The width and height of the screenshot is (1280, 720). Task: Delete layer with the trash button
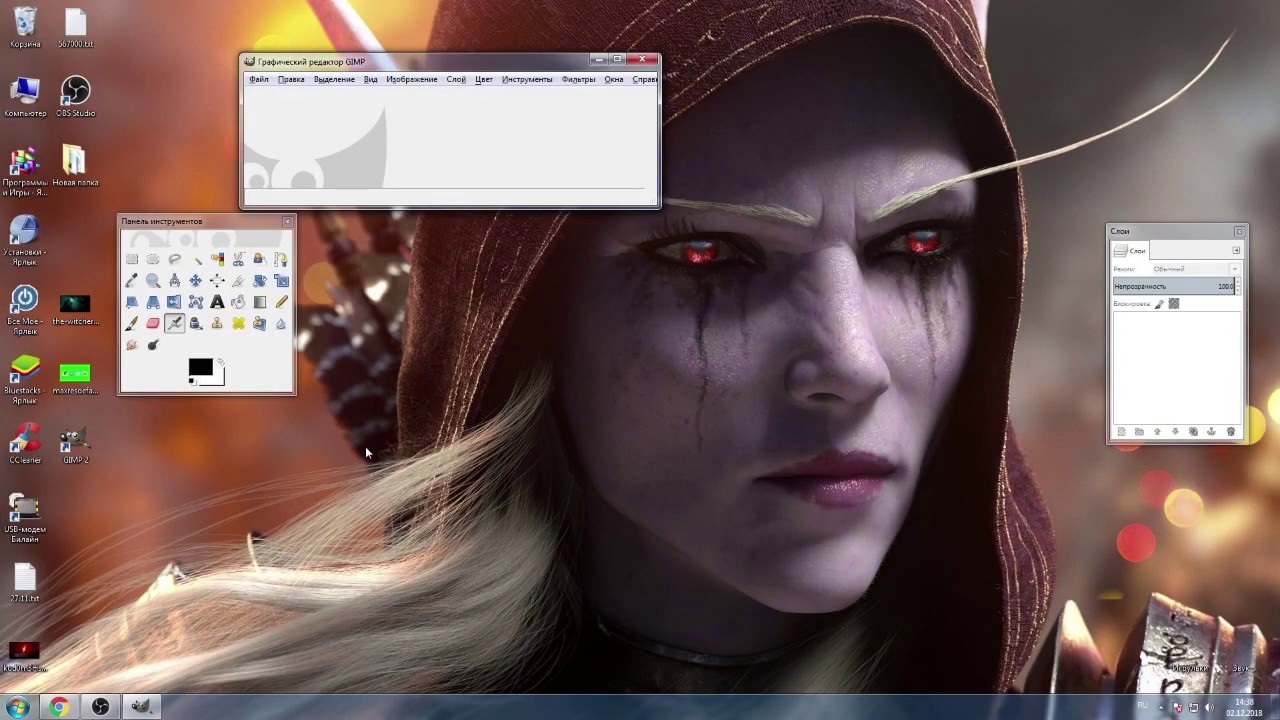coord(1230,432)
